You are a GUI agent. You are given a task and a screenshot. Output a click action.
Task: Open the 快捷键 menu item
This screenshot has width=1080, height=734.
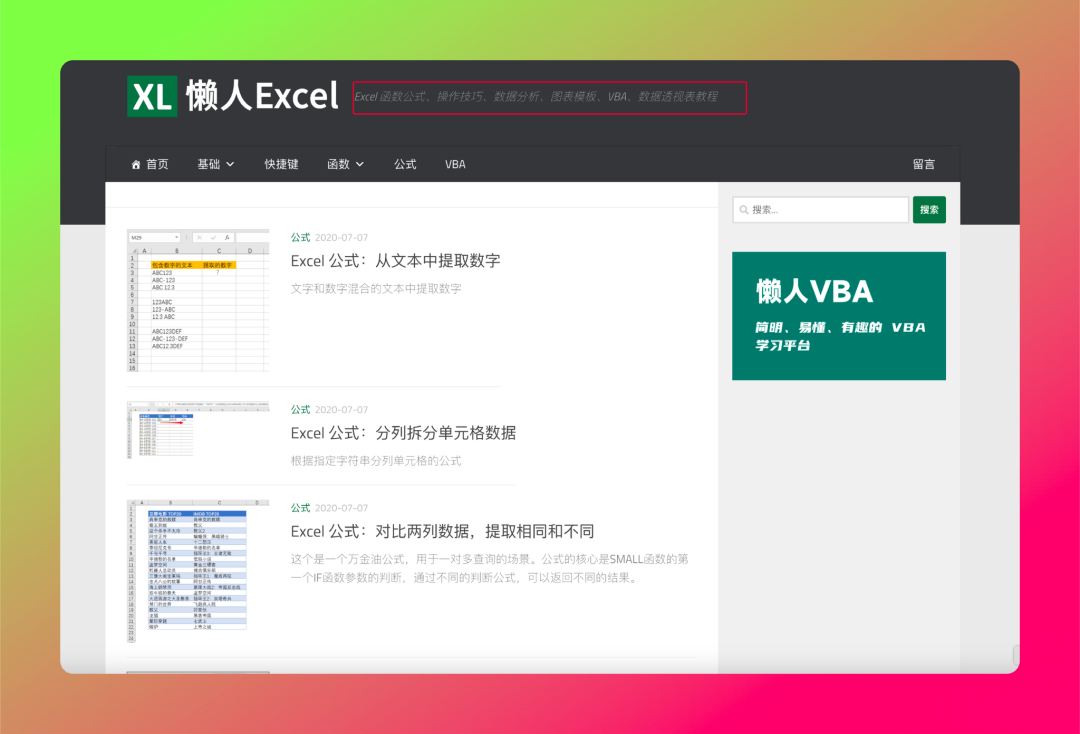pyautogui.click(x=281, y=165)
